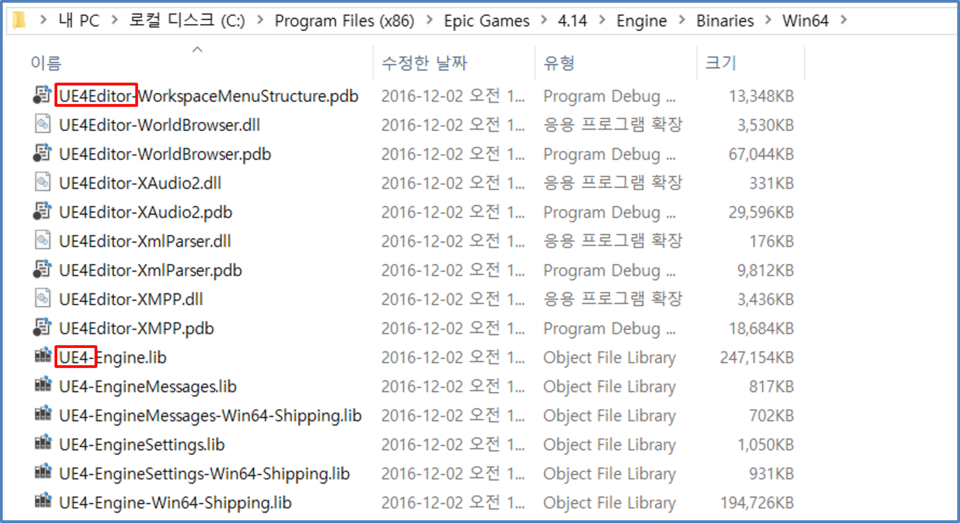The width and height of the screenshot is (960, 523).
Task: Select file UE4Editor-XAudio2.pdb
Action: pos(146,213)
